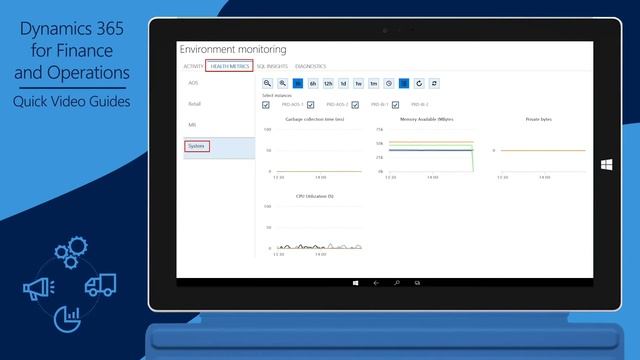This screenshot has width=640, height=360.
Task: Switch to the SQL Insights tab
Action: point(272,66)
